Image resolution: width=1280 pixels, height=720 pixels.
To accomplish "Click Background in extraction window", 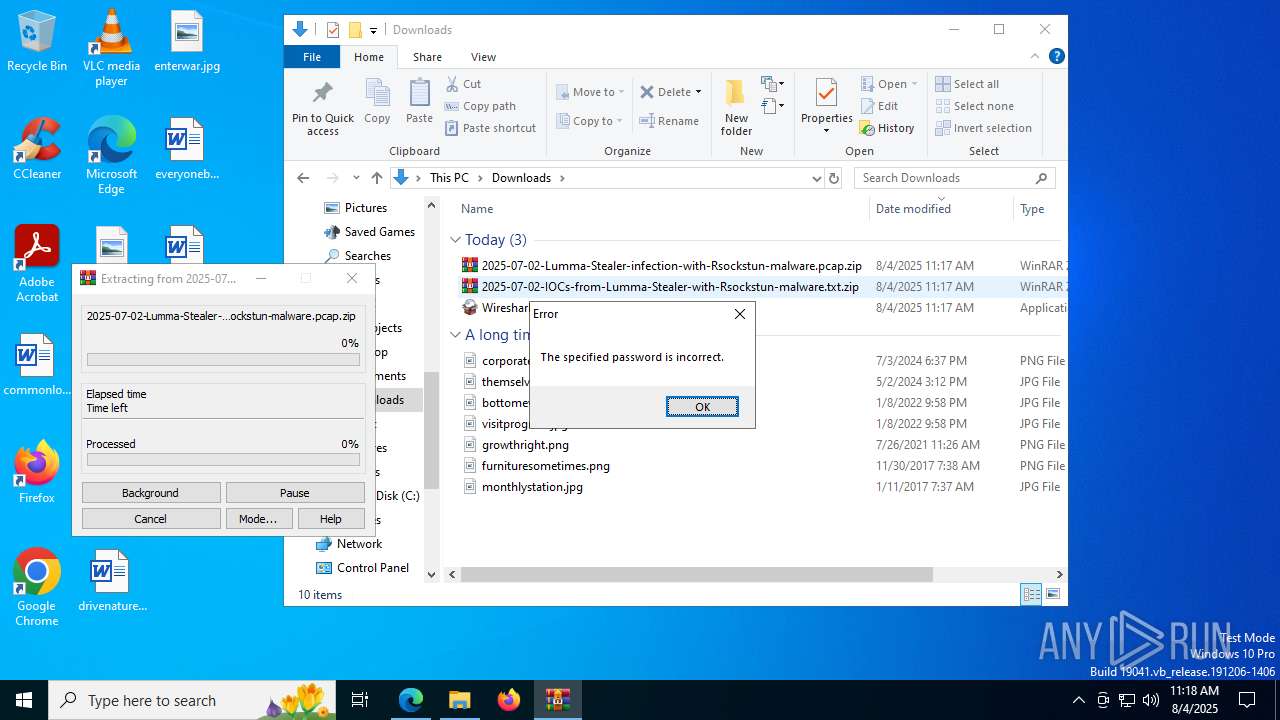I will (x=151, y=493).
